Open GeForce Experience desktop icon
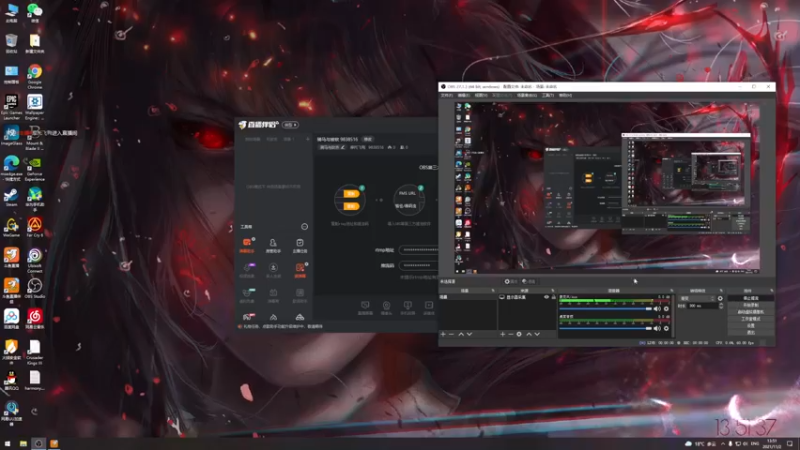Viewport: 800px width, 450px height. pos(35,169)
